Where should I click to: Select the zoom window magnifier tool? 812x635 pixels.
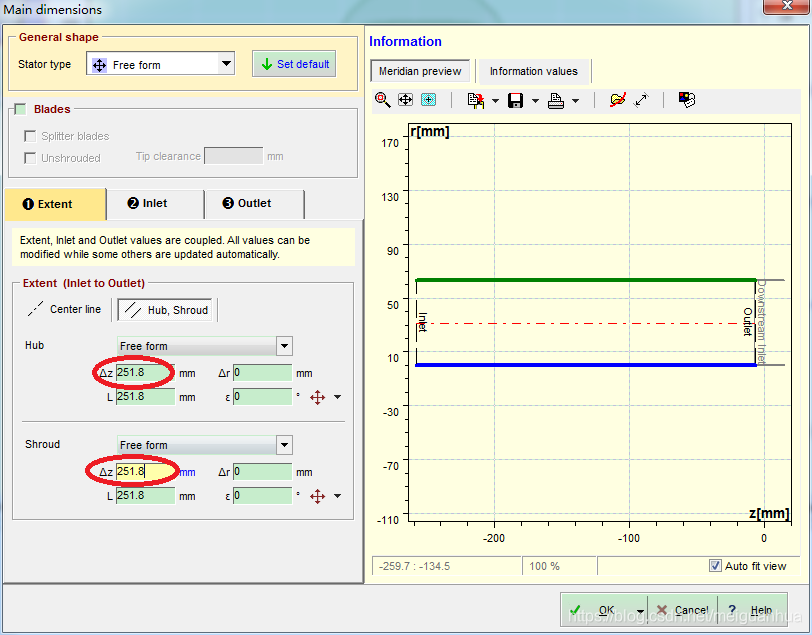pyautogui.click(x=383, y=99)
